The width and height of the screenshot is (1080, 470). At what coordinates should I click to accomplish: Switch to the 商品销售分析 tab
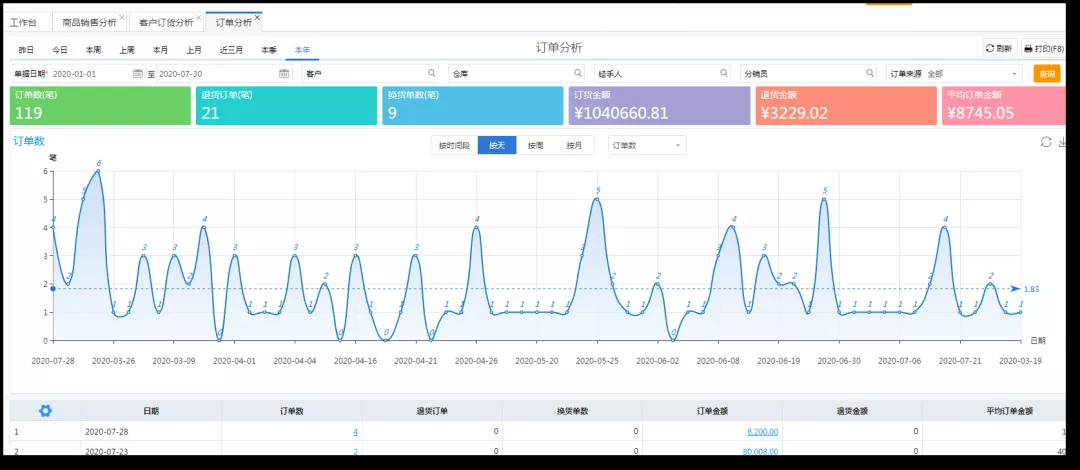click(89, 22)
